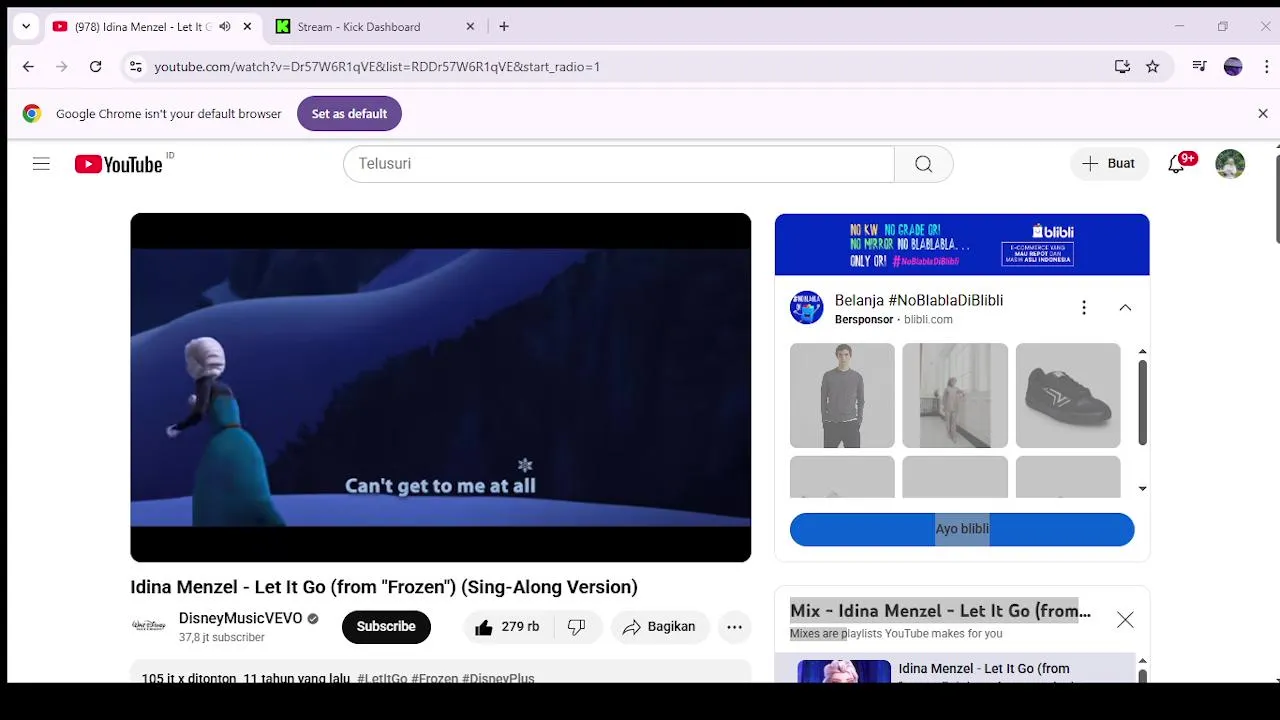Close the Kick Dashboard tab
Viewport: 1280px width, 720px height.
pyautogui.click(x=470, y=27)
